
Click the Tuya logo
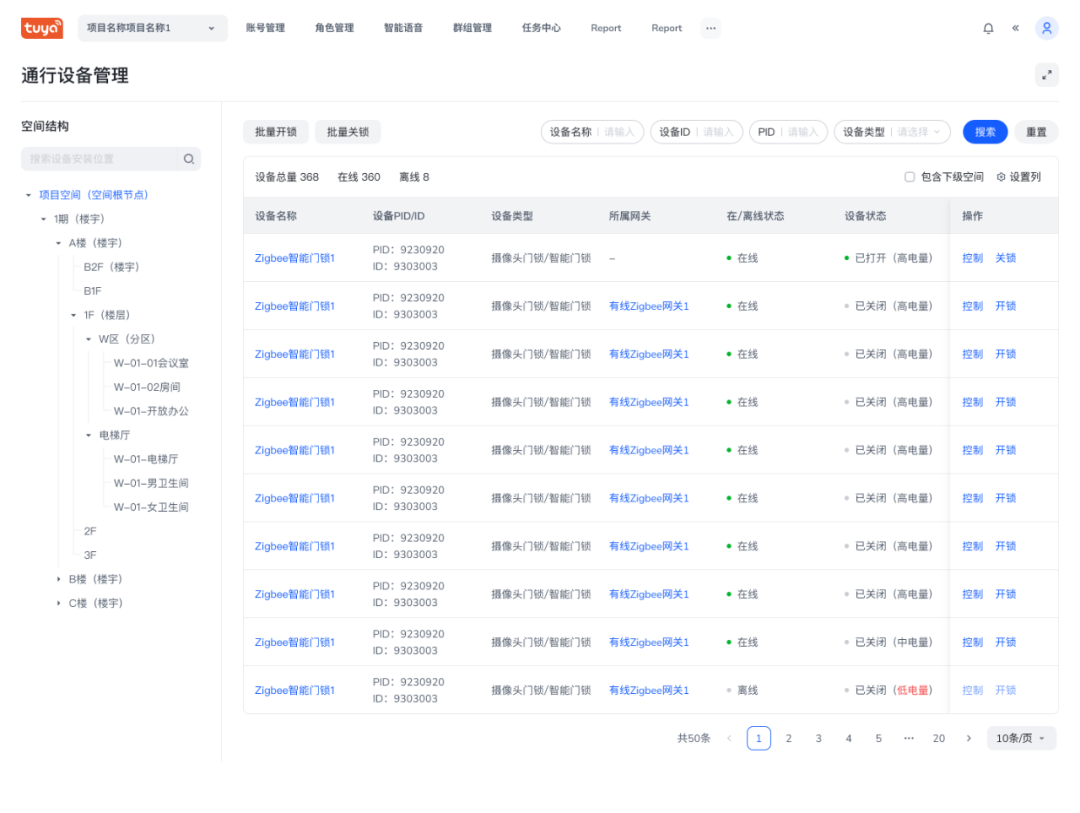pos(42,28)
